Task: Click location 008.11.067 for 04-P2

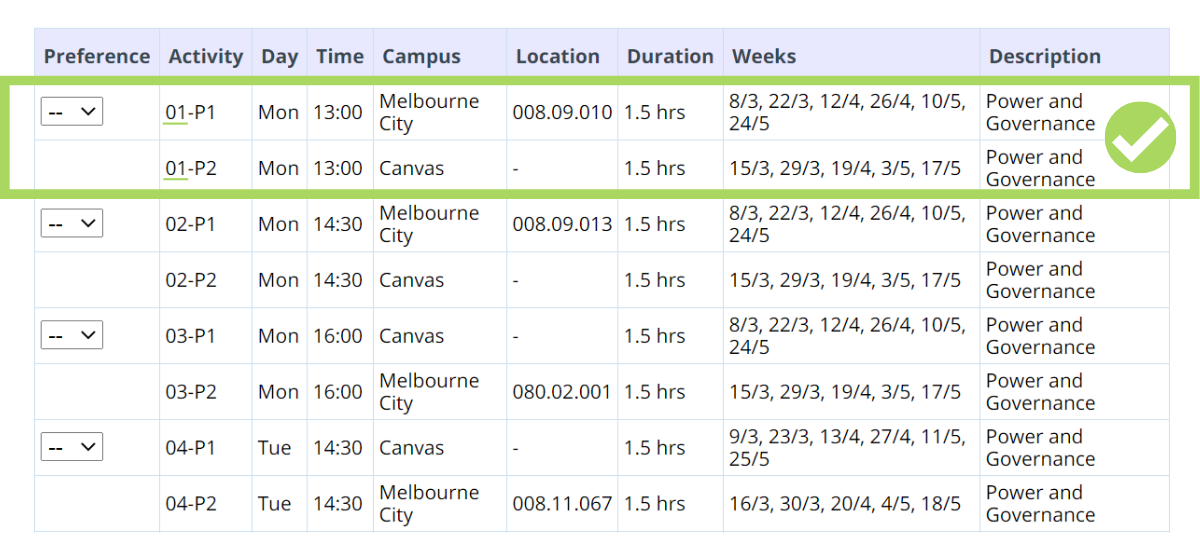Action: pos(561,504)
